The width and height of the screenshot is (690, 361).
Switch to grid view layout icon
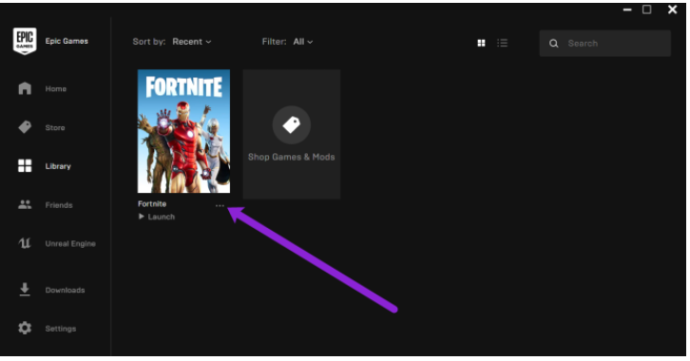click(x=481, y=43)
